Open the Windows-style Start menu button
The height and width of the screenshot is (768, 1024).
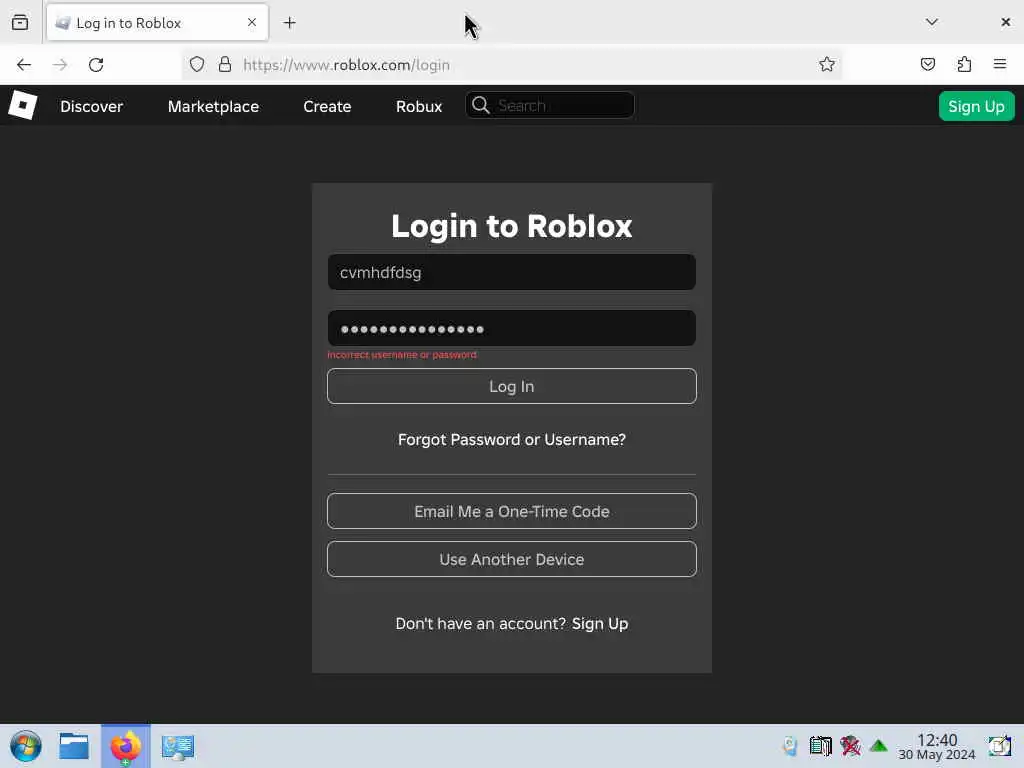tap(25, 746)
